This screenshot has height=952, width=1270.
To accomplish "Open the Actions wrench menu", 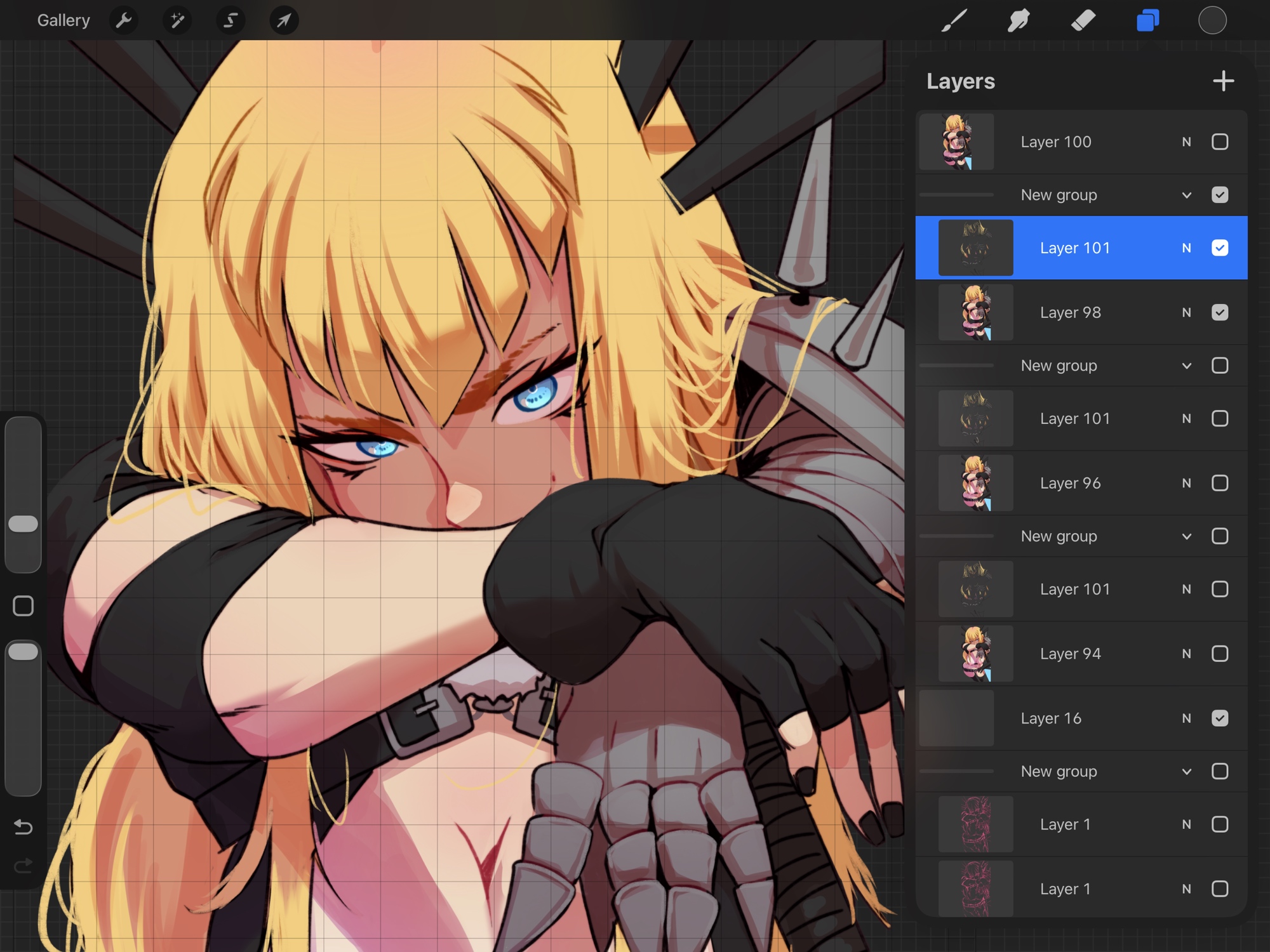I will click(124, 21).
